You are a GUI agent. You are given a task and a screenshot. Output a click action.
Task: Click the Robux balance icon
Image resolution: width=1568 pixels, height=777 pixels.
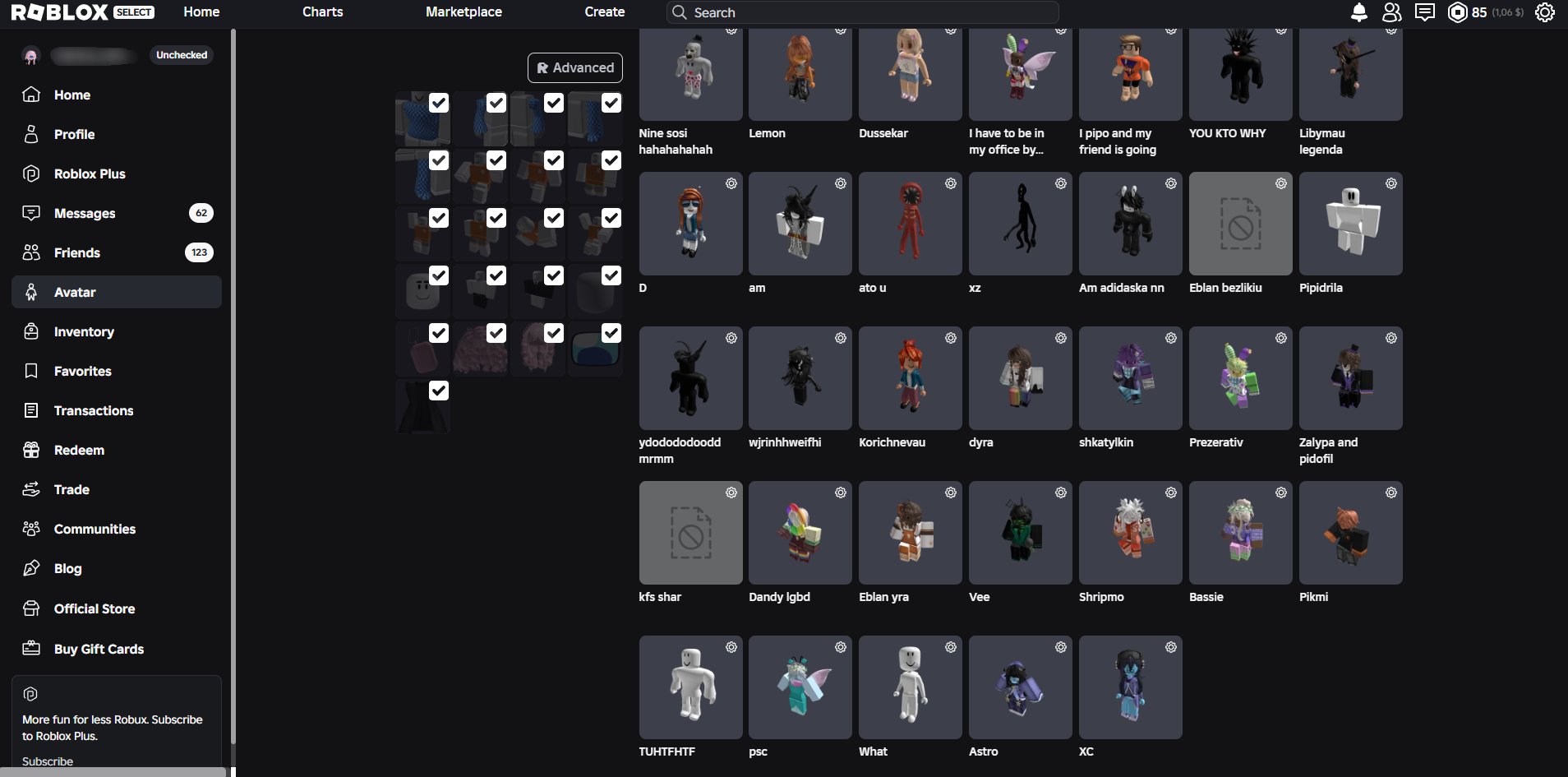pos(1457,12)
